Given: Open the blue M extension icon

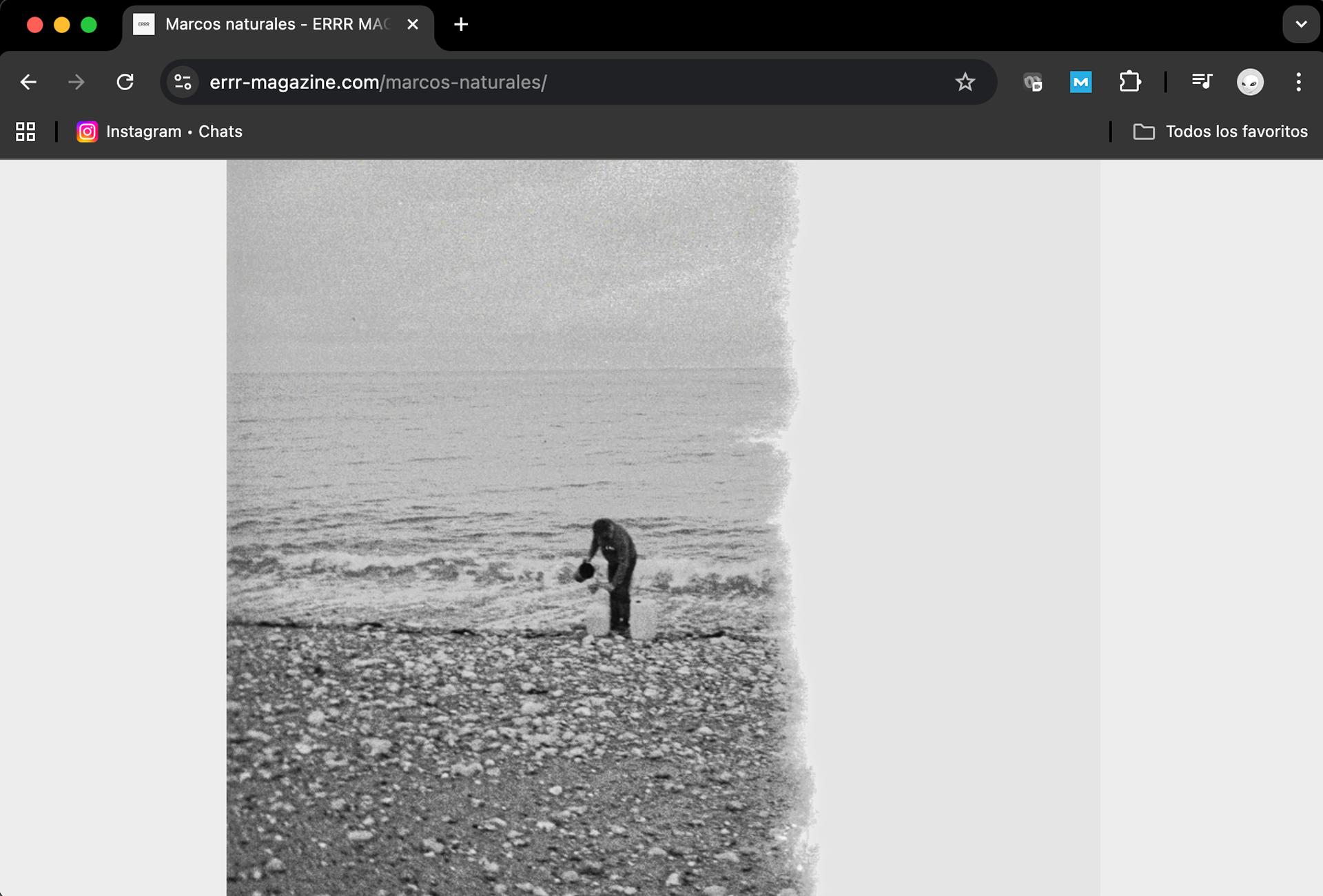Looking at the screenshot, I should click(x=1080, y=82).
